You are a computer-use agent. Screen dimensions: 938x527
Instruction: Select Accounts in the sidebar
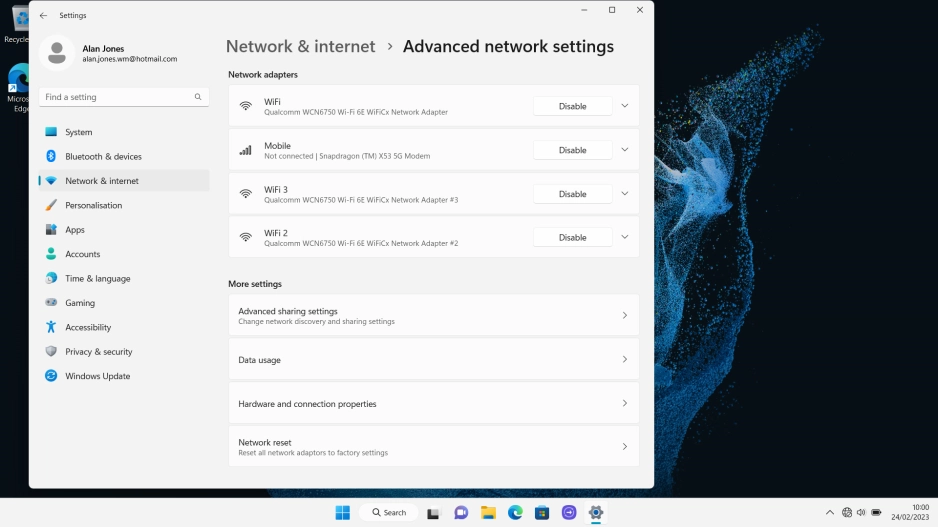(x=124, y=254)
